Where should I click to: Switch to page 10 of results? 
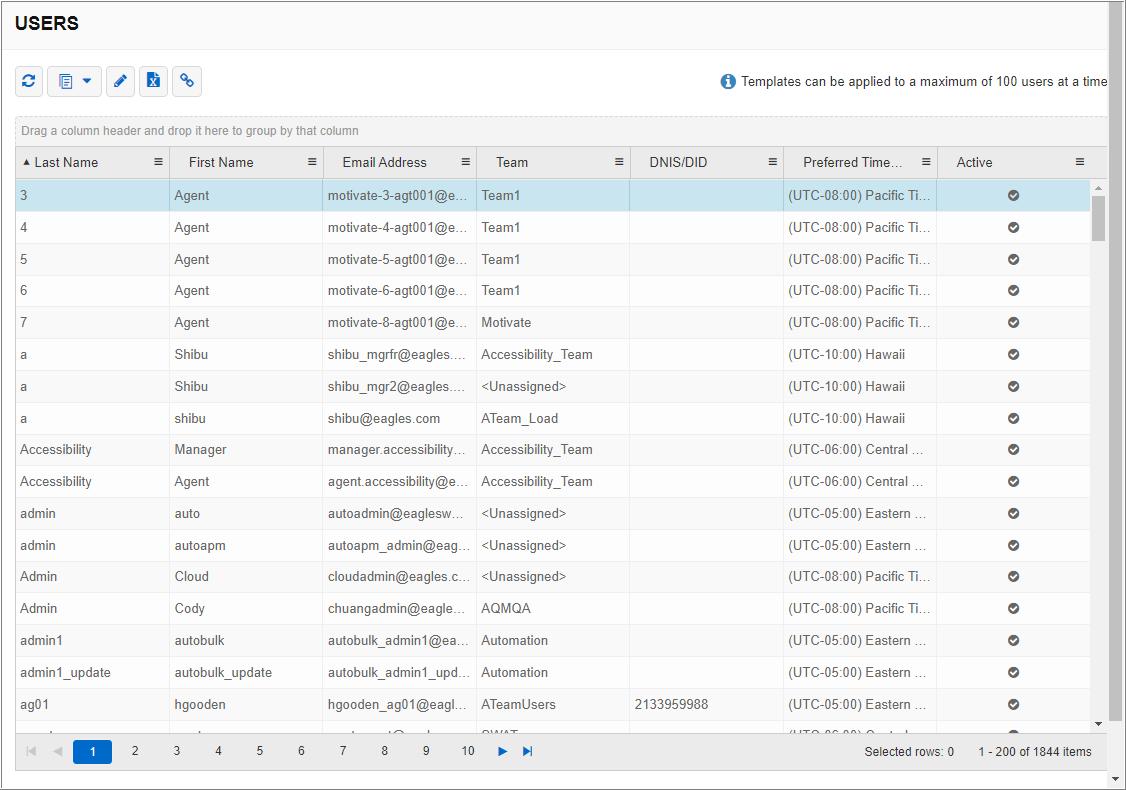point(467,751)
